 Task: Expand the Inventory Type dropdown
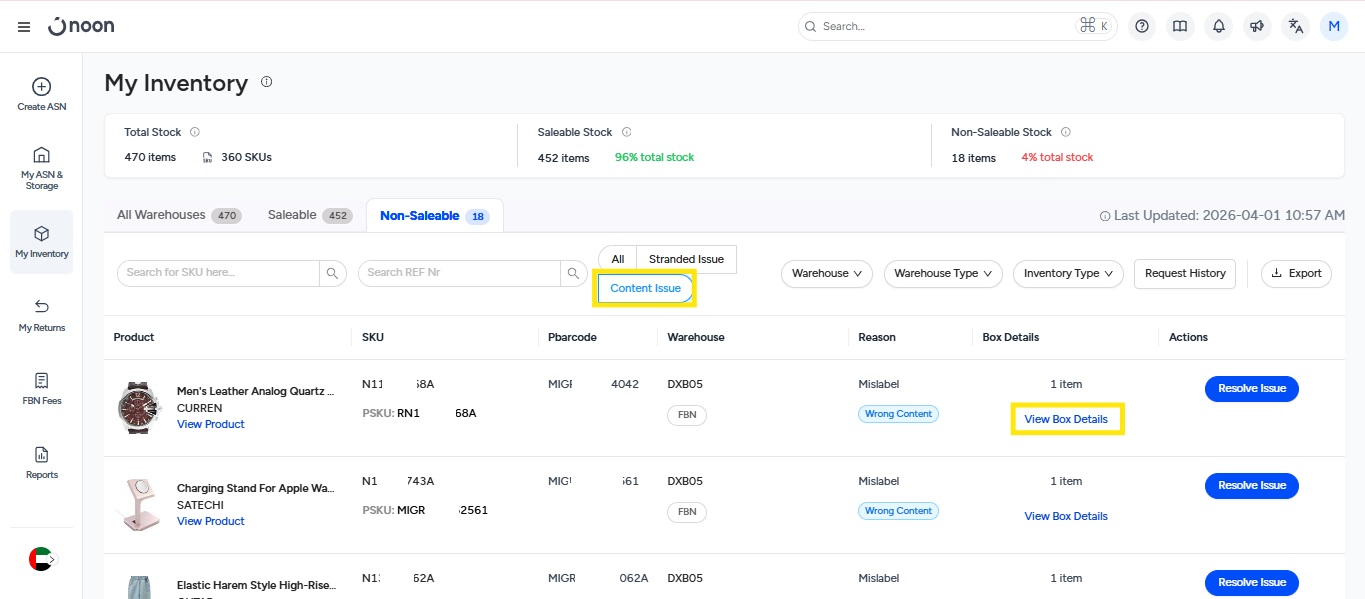tap(1068, 273)
